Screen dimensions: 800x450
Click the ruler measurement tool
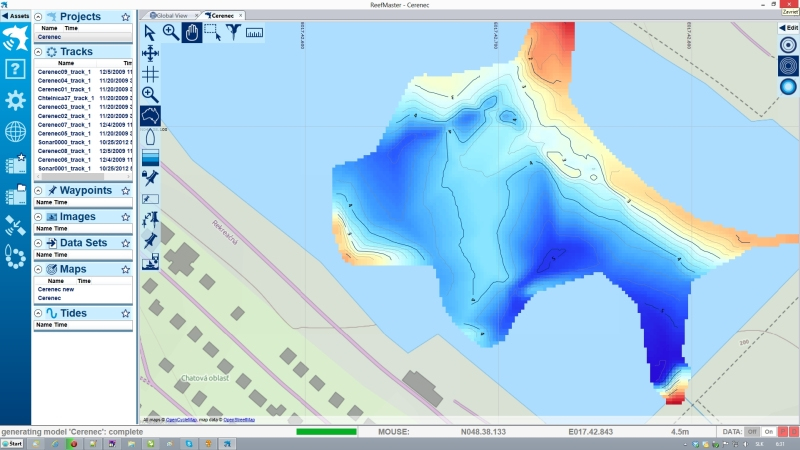click(254, 32)
